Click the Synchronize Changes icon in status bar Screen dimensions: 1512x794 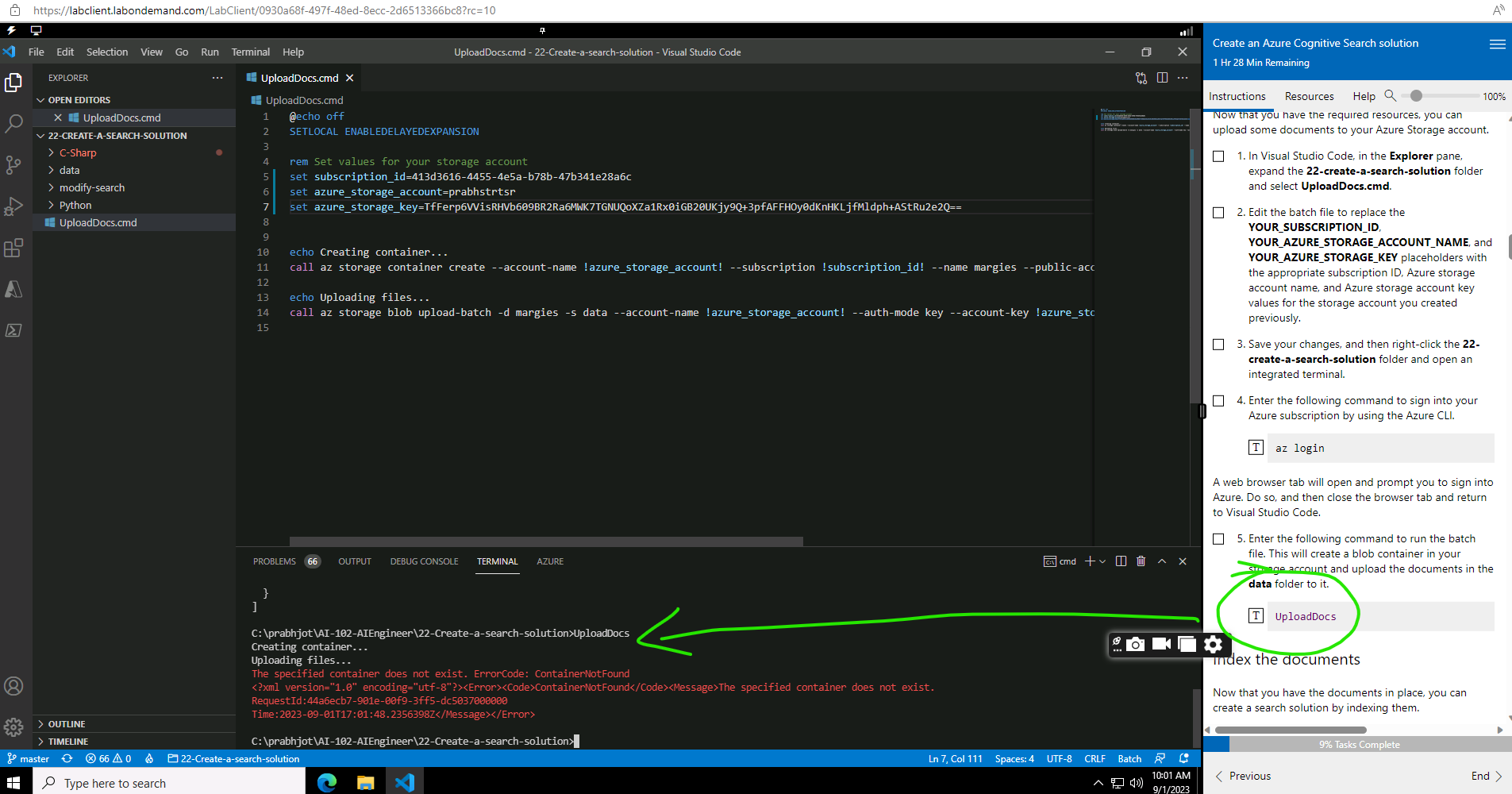point(67,759)
